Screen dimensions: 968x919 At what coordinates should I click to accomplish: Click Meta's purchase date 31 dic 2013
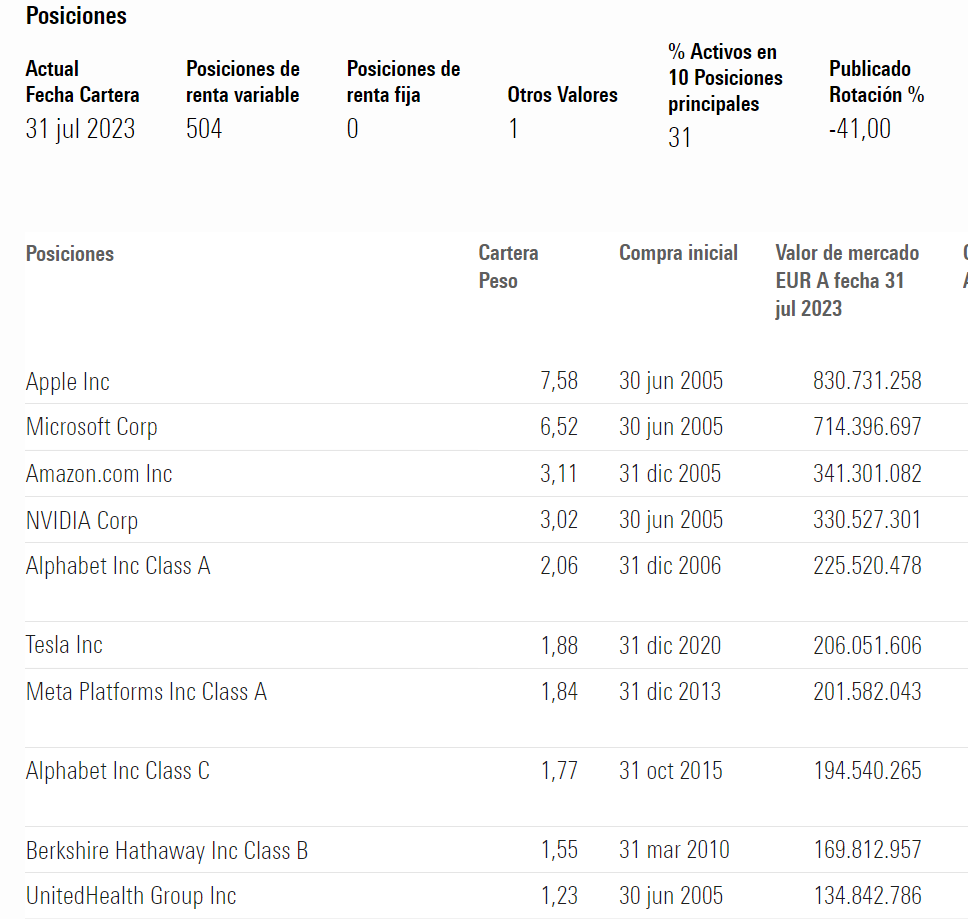pos(670,692)
